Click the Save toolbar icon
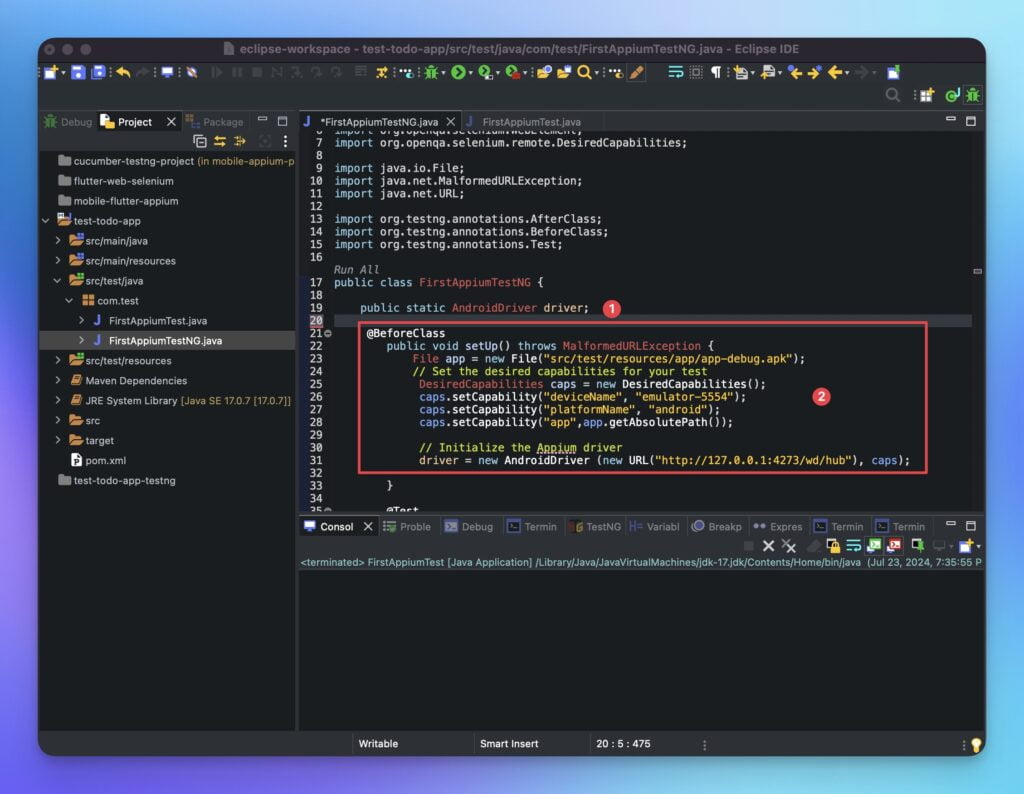The image size is (1024, 794). (78, 72)
